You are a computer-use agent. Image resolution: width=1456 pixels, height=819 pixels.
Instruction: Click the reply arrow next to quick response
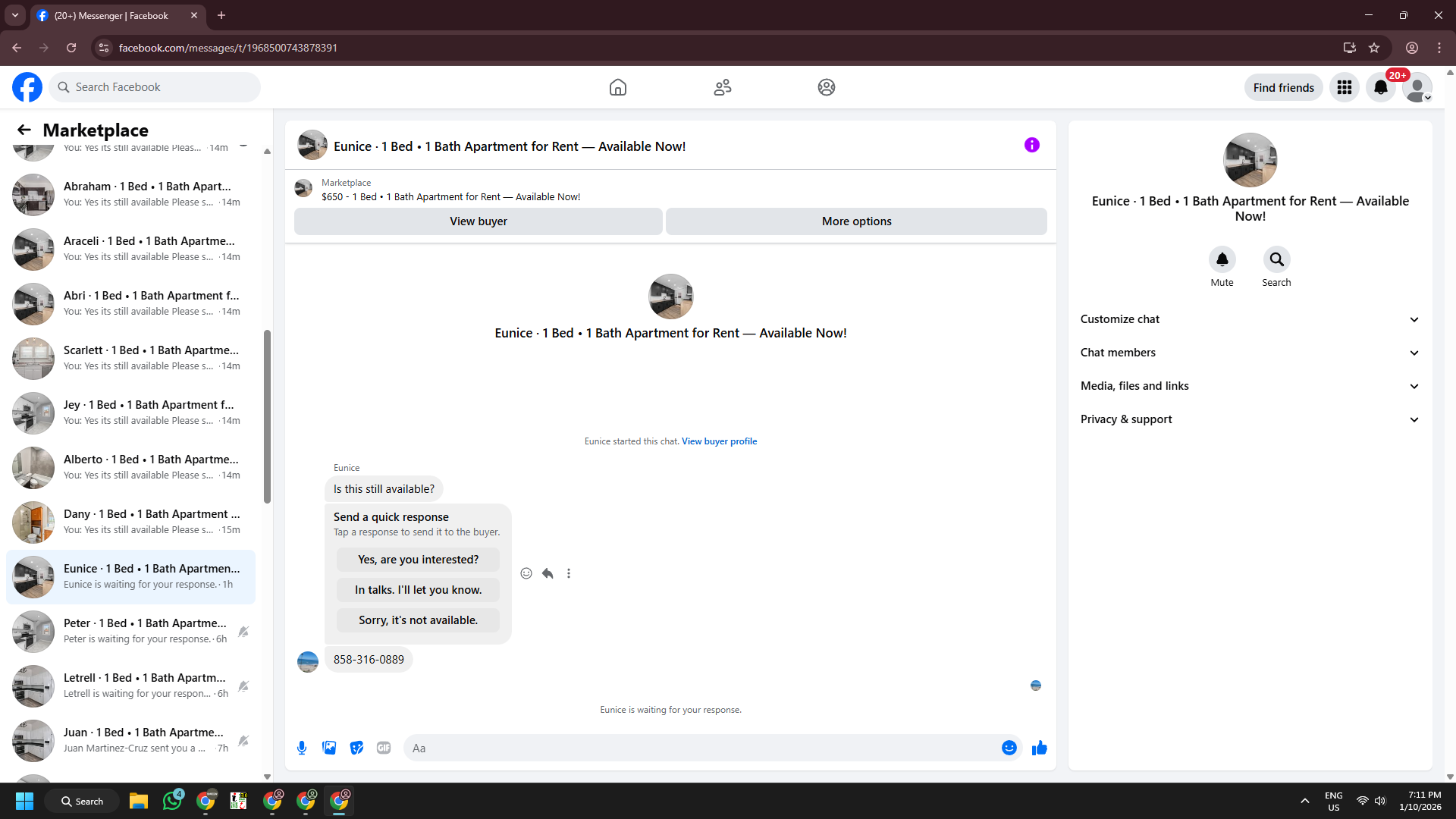click(x=548, y=573)
